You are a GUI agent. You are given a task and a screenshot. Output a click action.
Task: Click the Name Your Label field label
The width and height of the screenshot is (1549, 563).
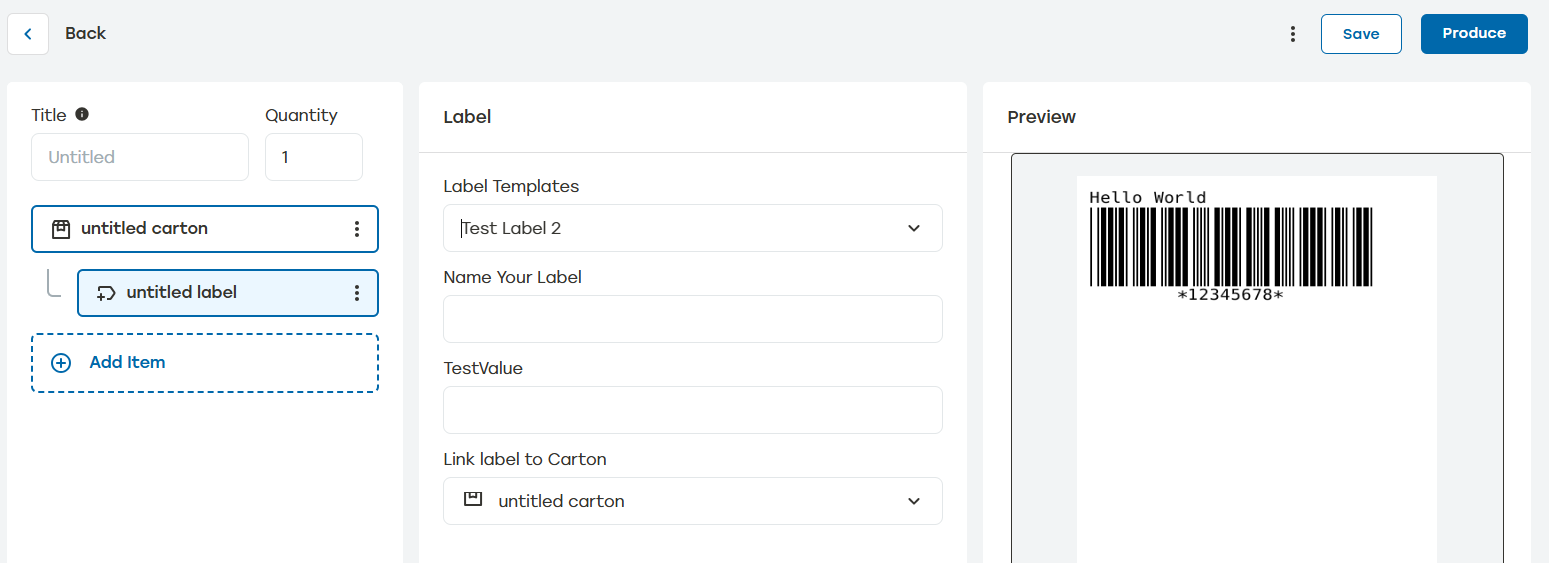(x=513, y=277)
